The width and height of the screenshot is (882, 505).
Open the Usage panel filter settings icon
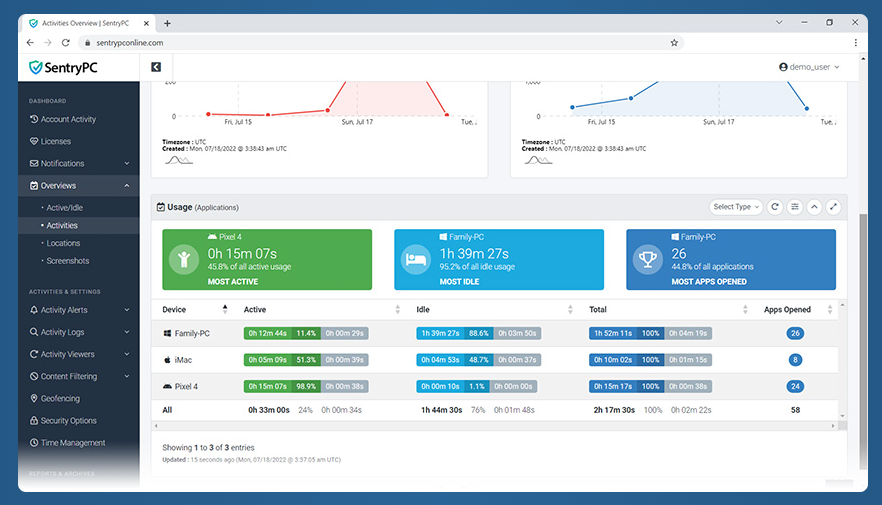[795, 207]
